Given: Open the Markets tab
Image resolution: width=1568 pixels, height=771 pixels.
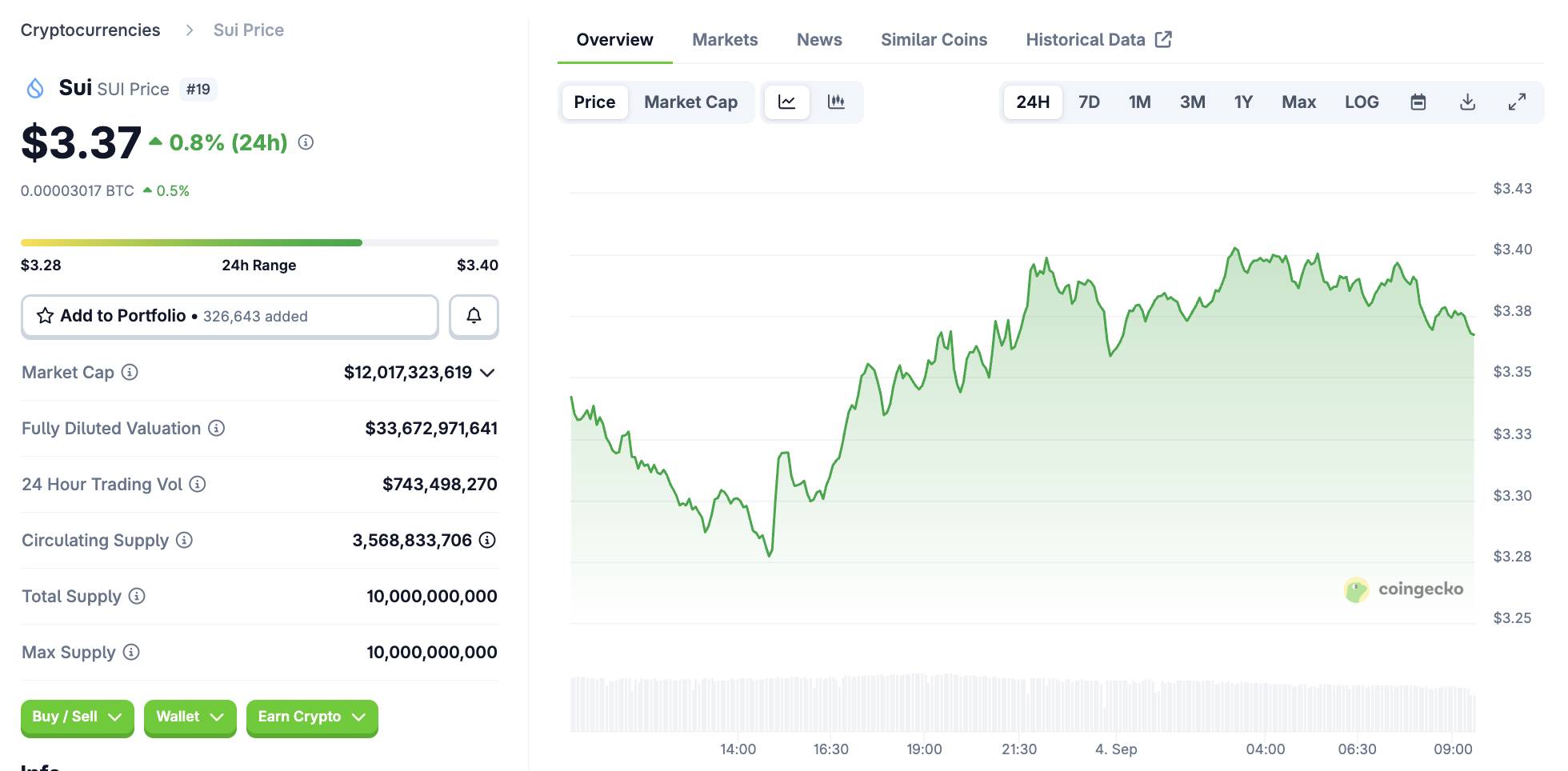Looking at the screenshot, I should (x=725, y=40).
